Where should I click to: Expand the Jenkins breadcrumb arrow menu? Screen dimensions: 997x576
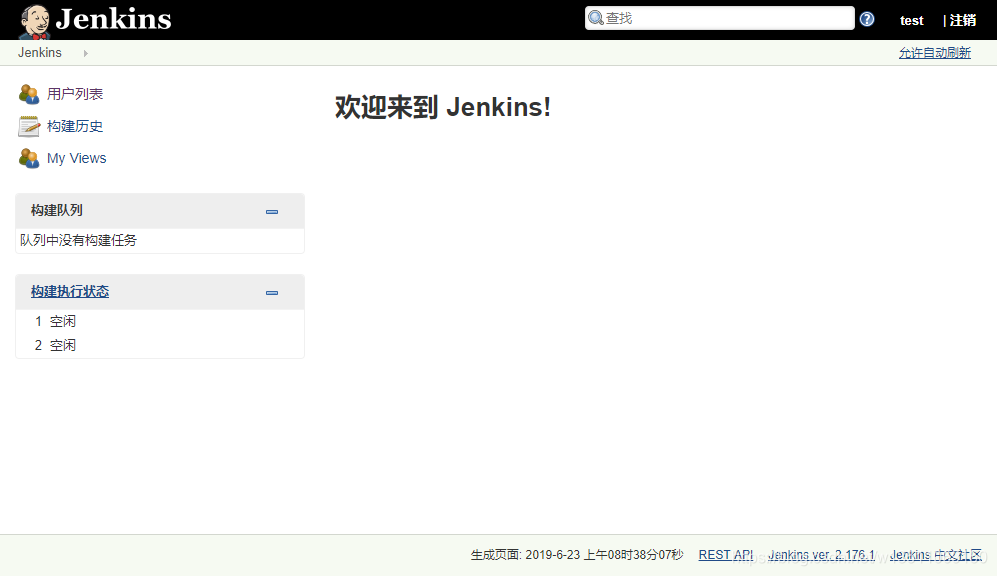85,53
